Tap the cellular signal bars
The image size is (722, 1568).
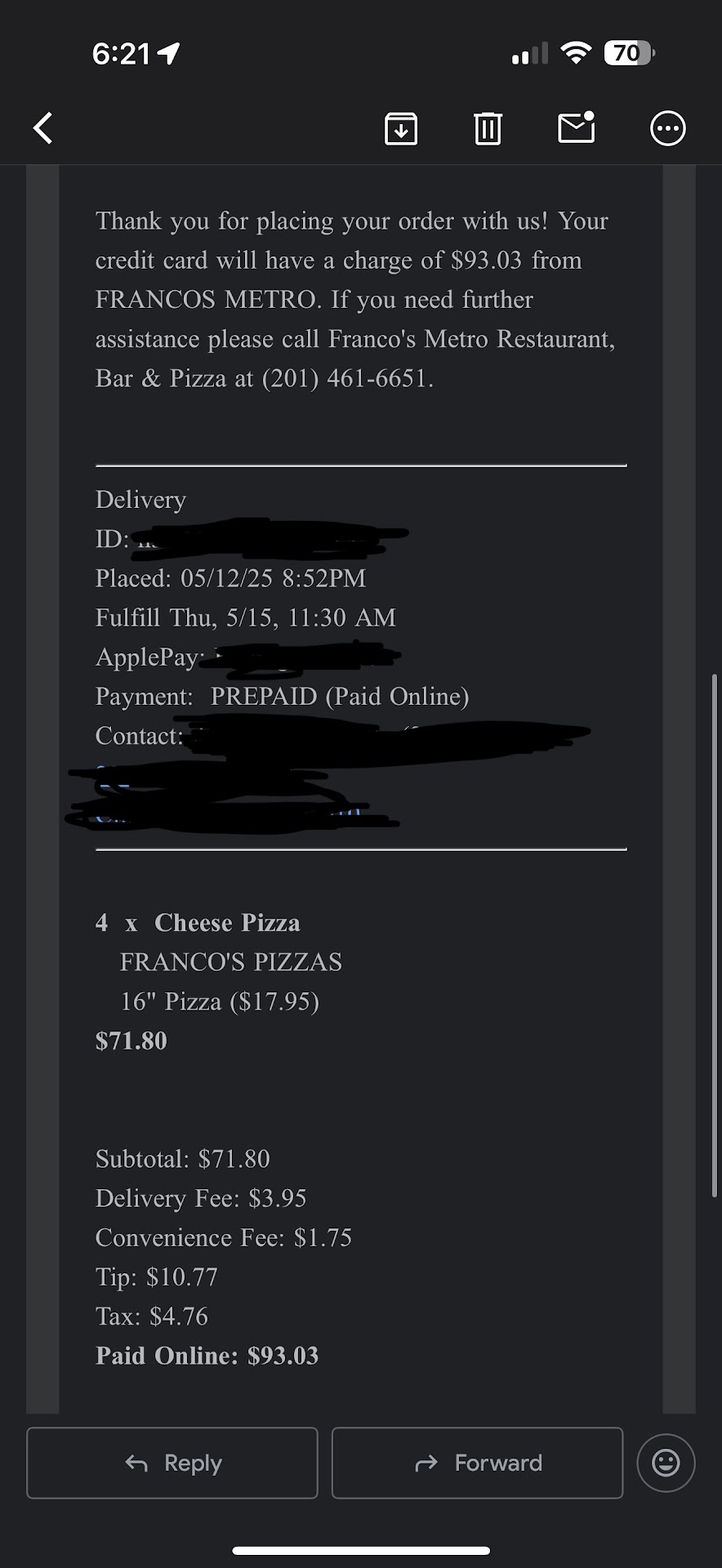529,55
